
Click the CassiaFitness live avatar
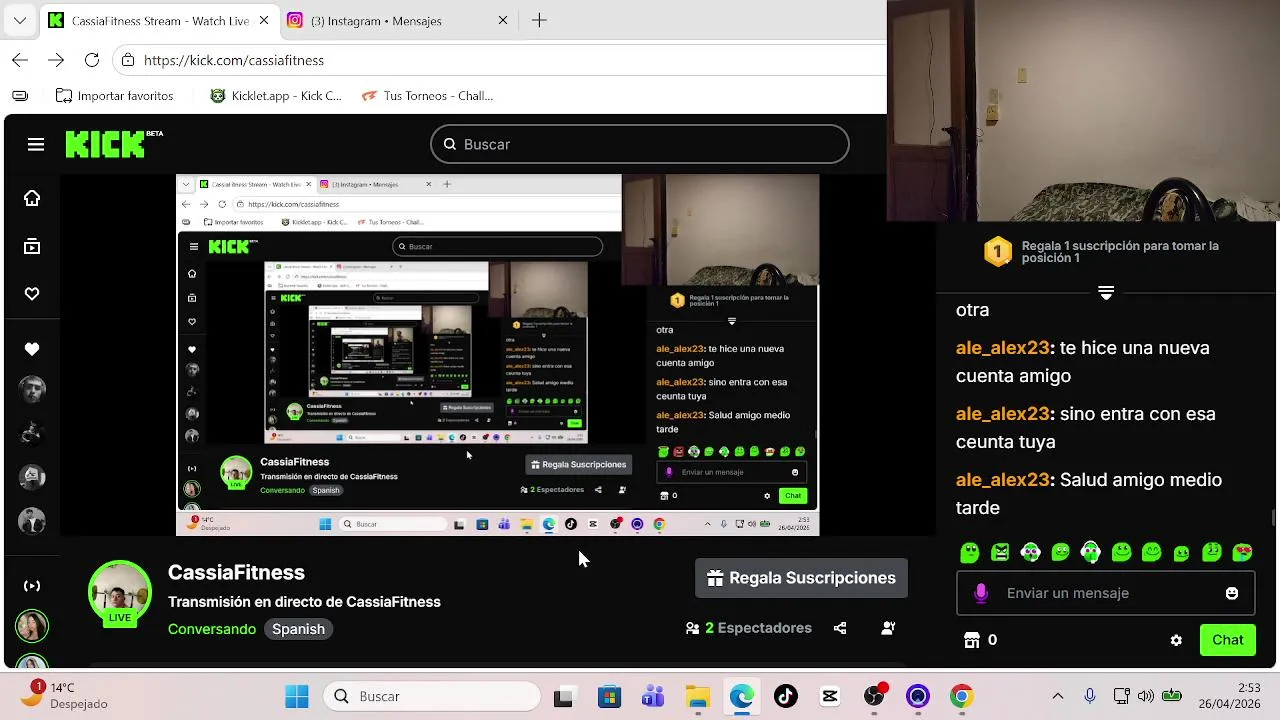[x=120, y=592]
